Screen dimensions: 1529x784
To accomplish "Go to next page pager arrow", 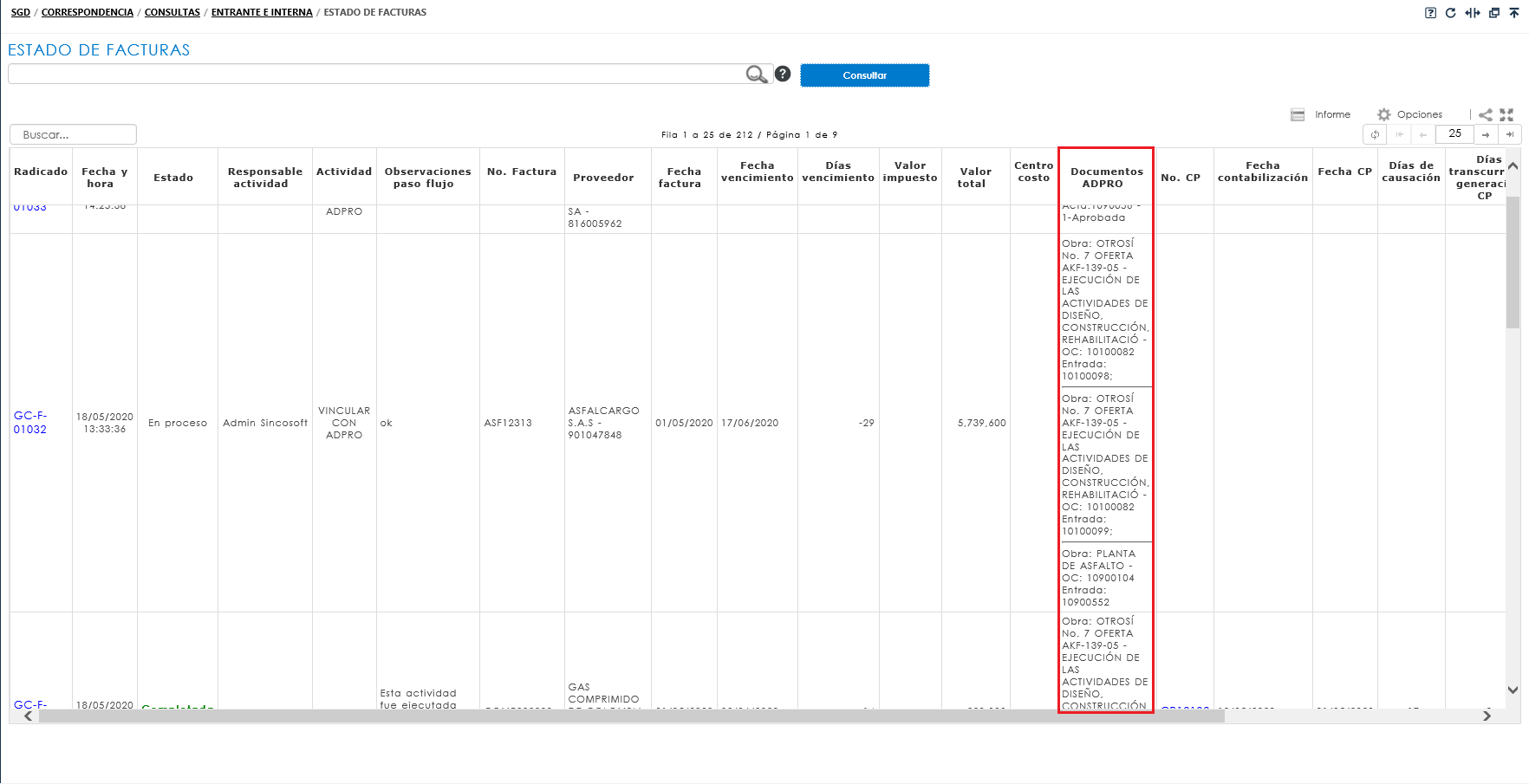I will tap(1486, 134).
